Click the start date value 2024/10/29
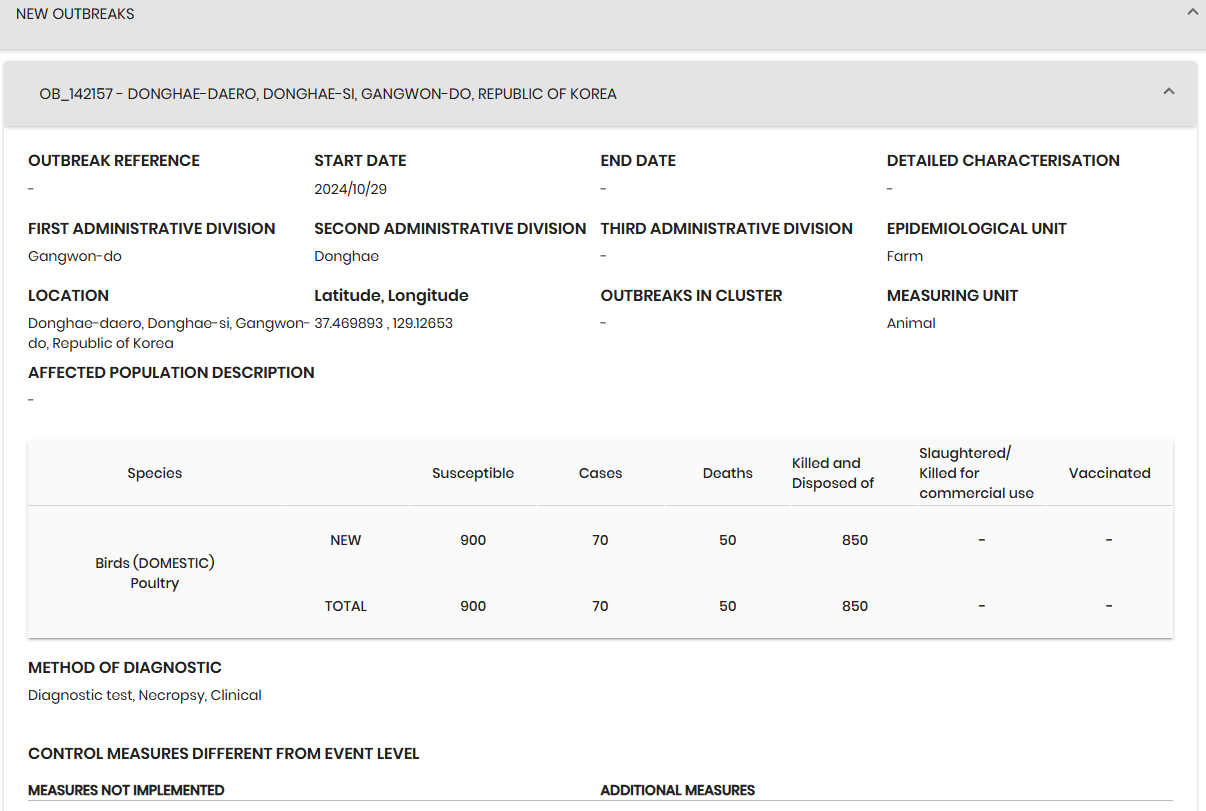The image size is (1206, 811). click(x=350, y=189)
